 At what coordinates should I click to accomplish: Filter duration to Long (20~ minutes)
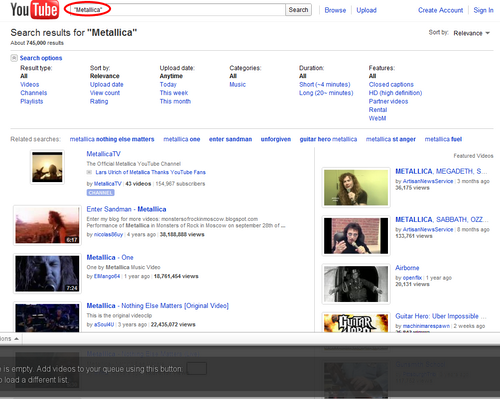326,93
